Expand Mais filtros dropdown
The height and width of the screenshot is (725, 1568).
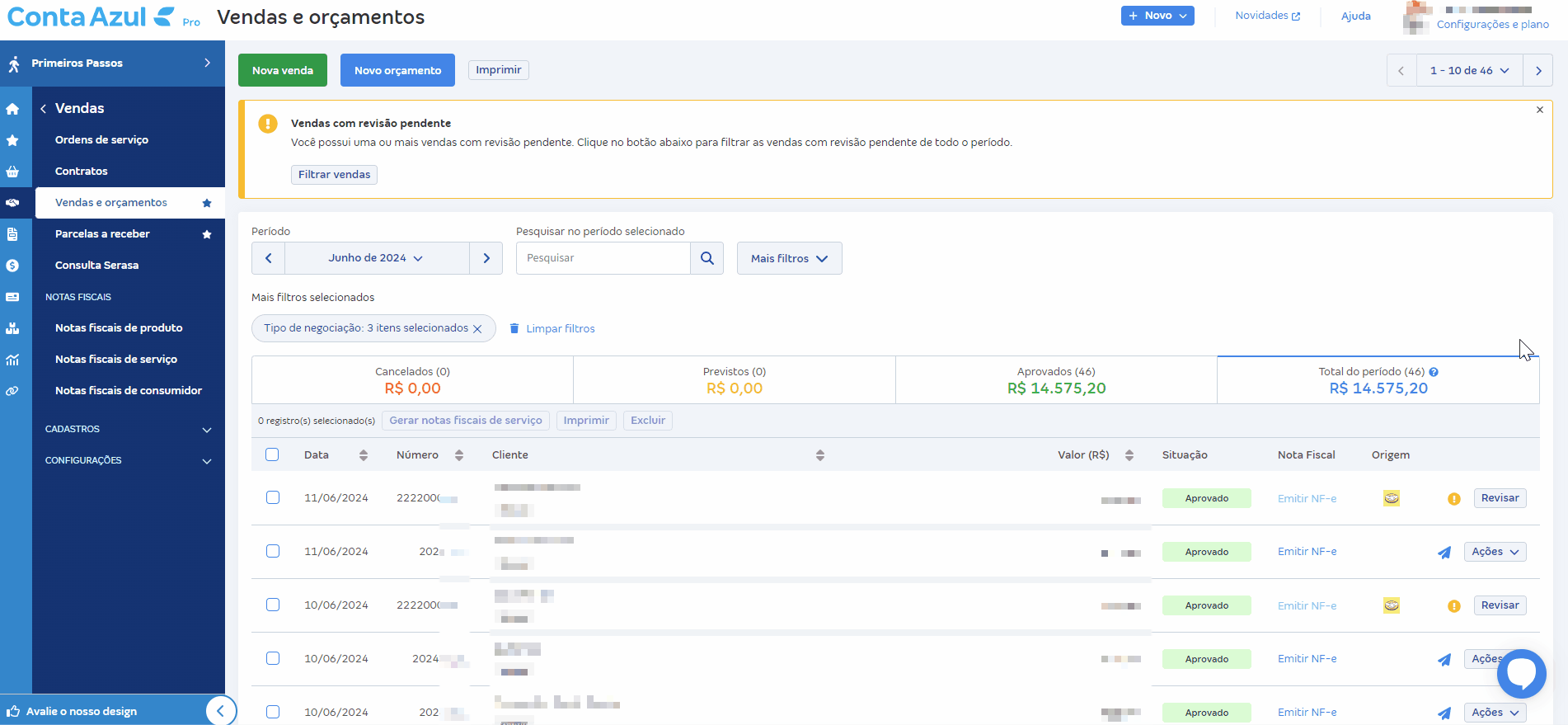[x=789, y=258]
